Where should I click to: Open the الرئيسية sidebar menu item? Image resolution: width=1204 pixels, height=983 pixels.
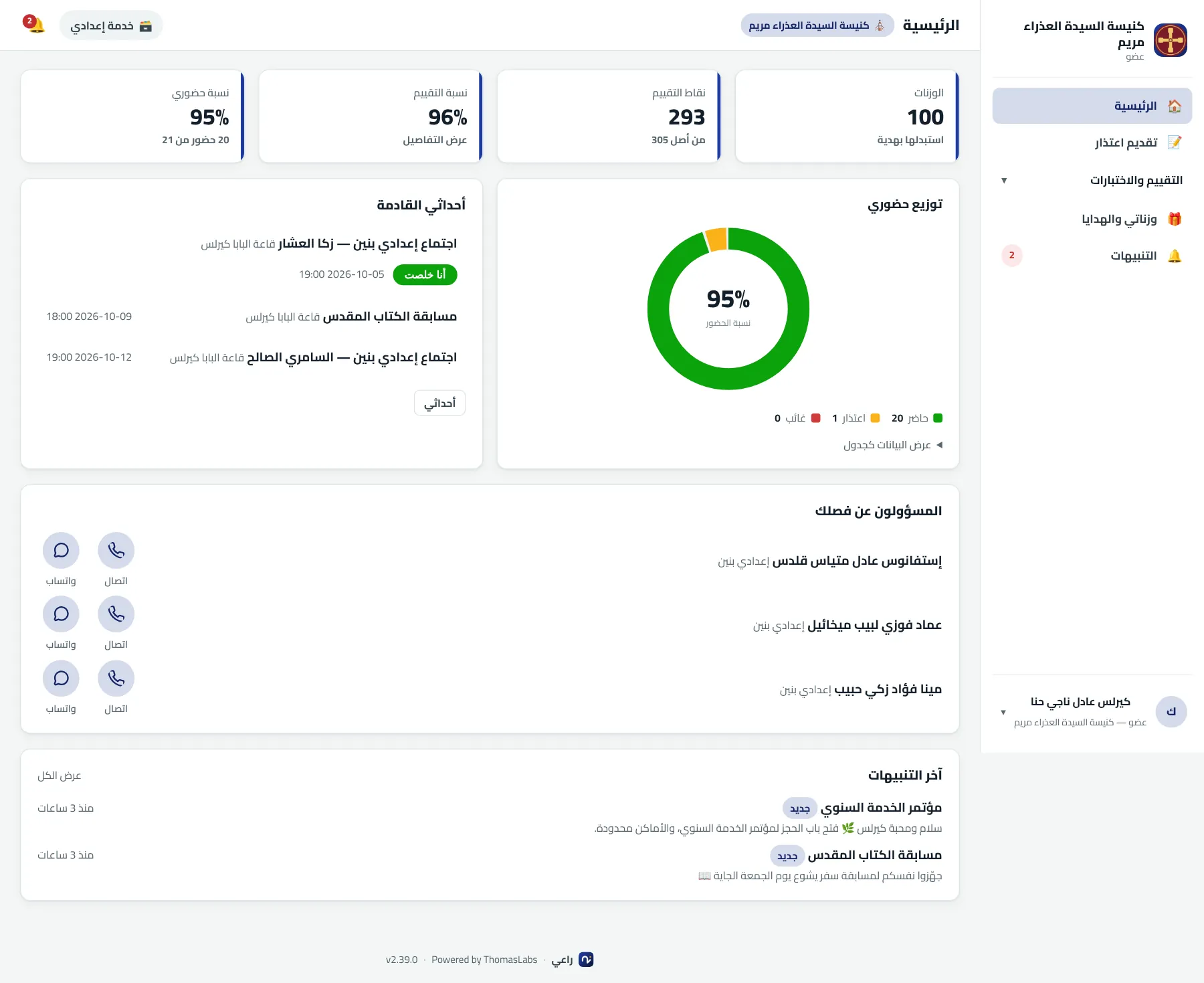(1092, 106)
